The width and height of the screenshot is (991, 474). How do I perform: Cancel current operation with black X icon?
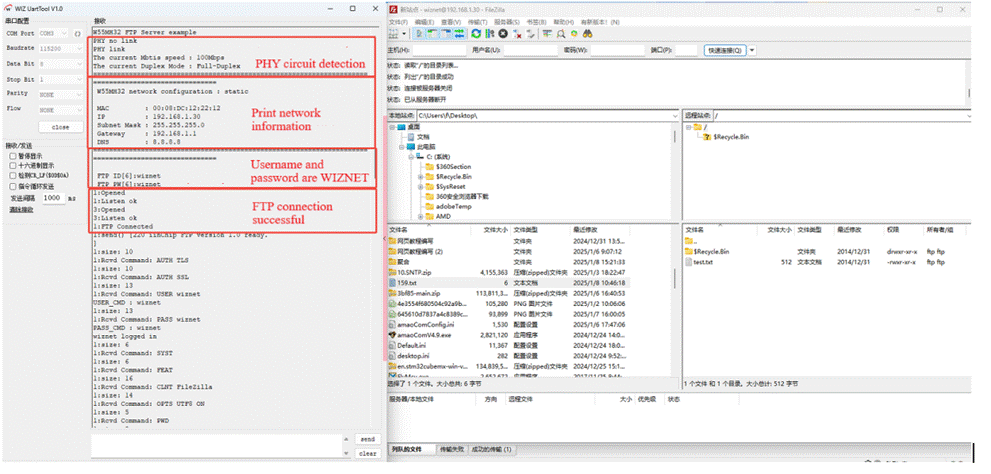point(503,33)
